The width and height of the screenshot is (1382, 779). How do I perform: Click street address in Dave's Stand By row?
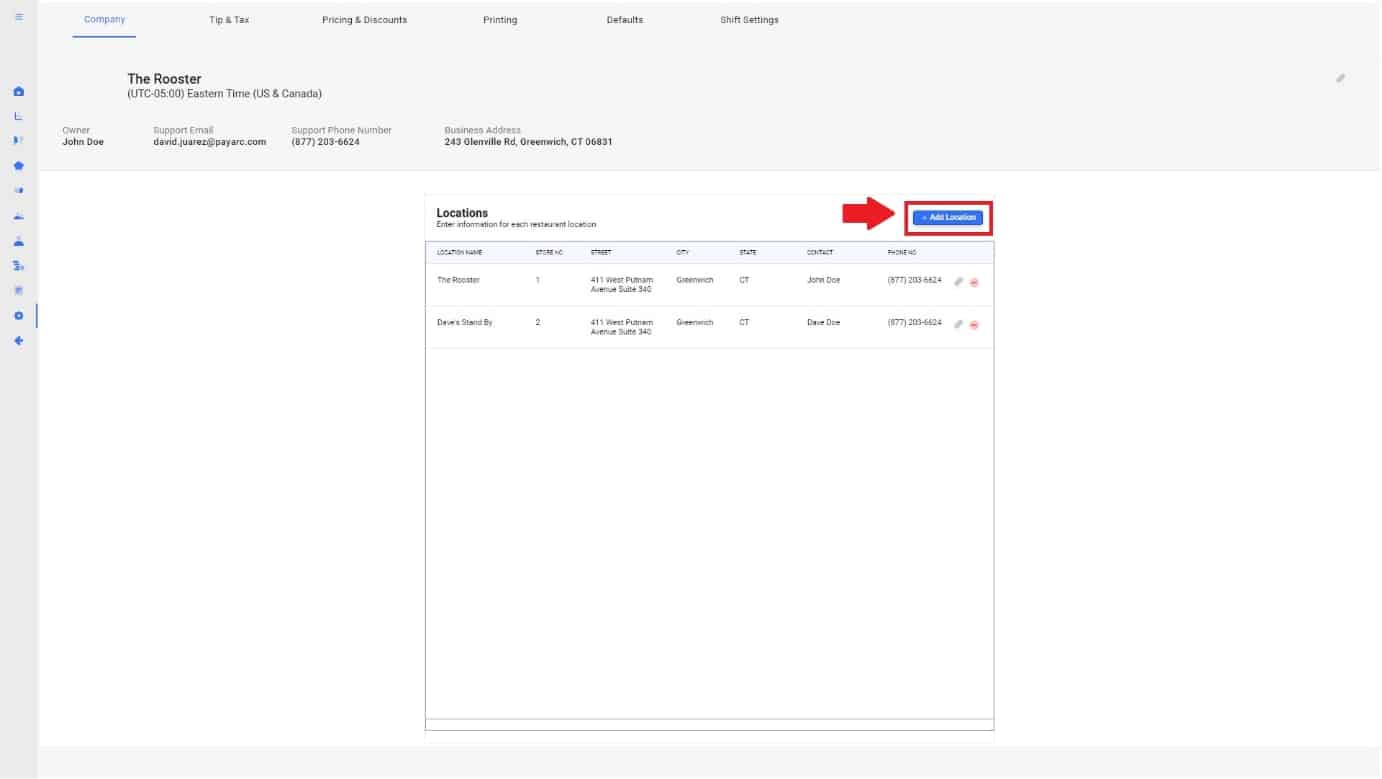tap(622, 327)
